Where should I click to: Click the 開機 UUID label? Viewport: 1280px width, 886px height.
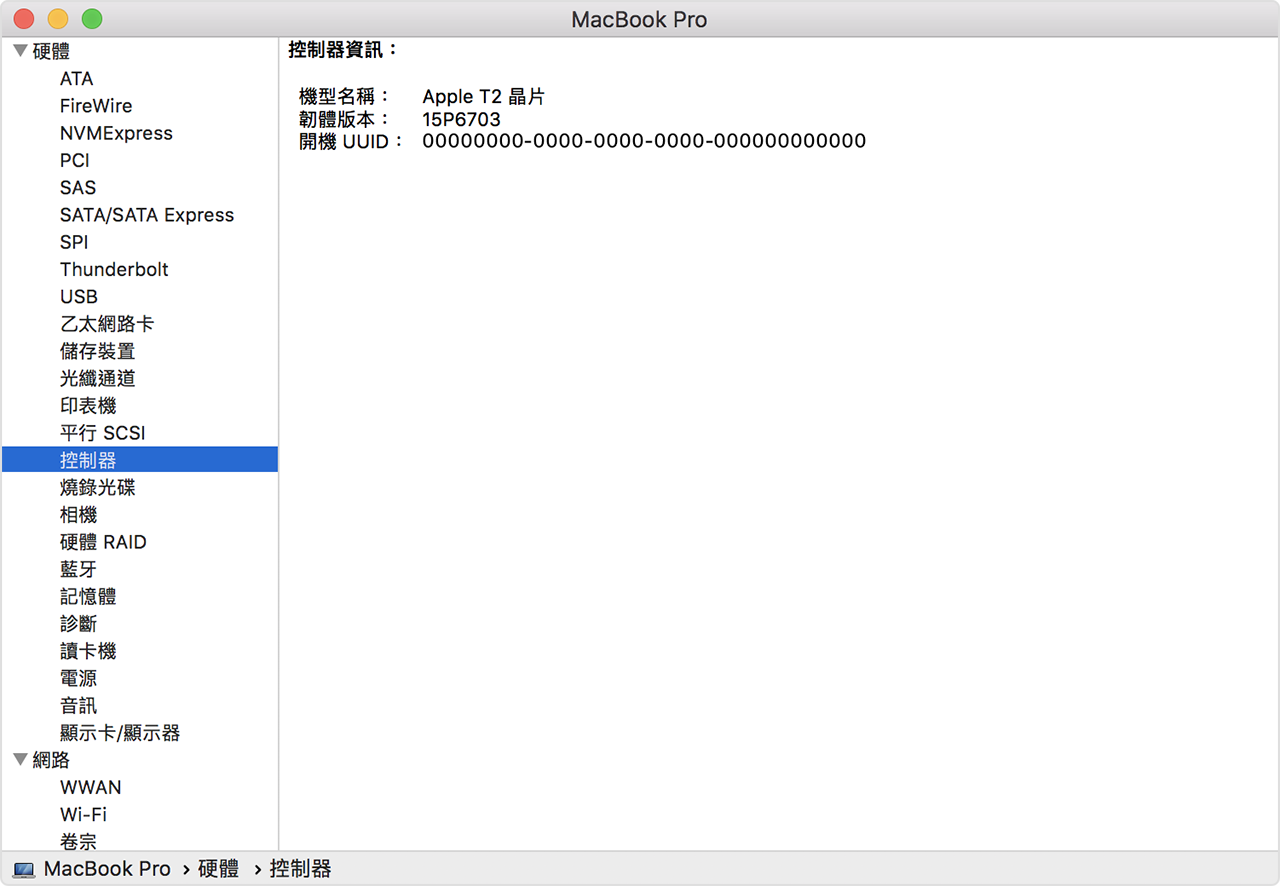[352, 141]
